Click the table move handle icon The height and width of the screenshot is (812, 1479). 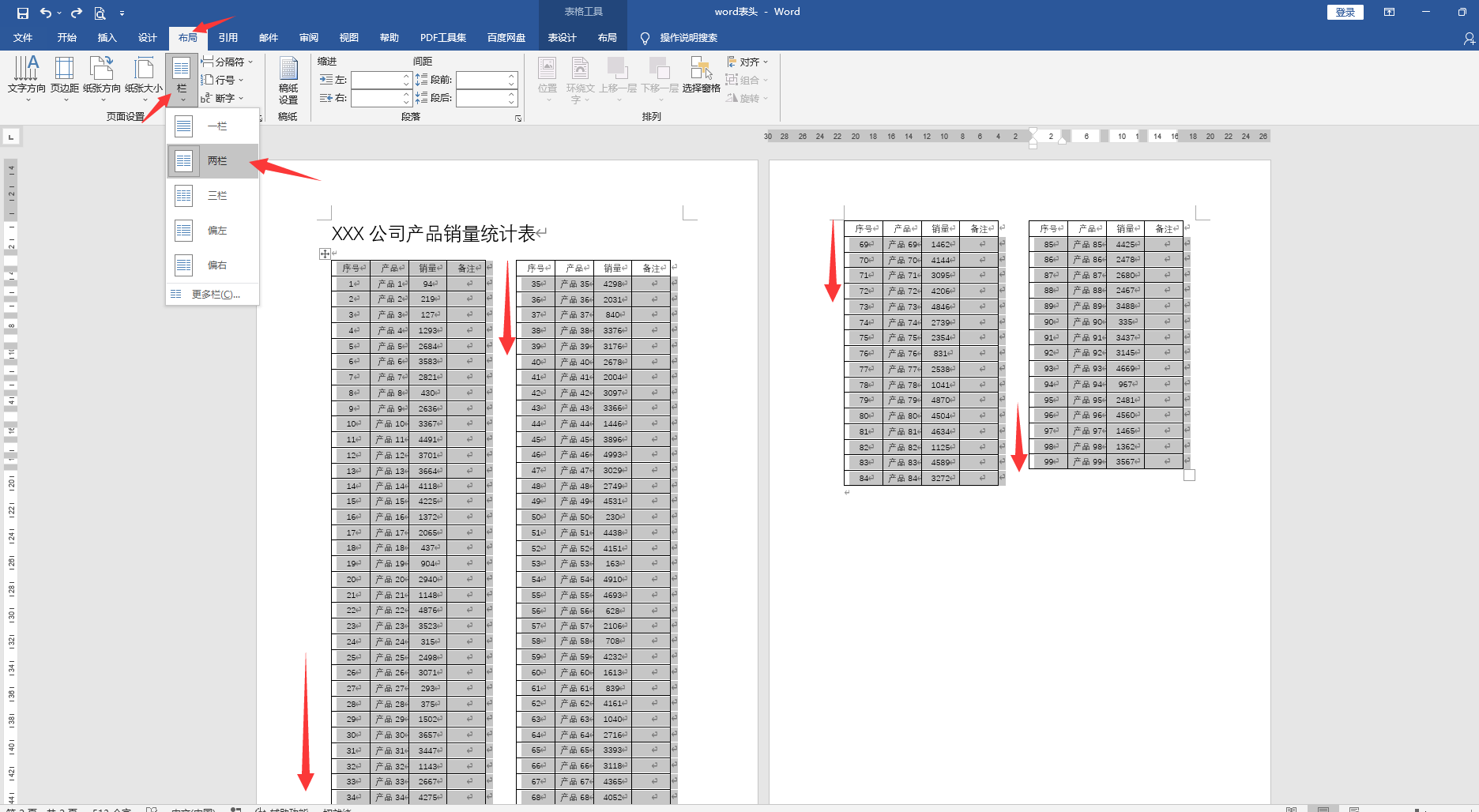[325, 254]
